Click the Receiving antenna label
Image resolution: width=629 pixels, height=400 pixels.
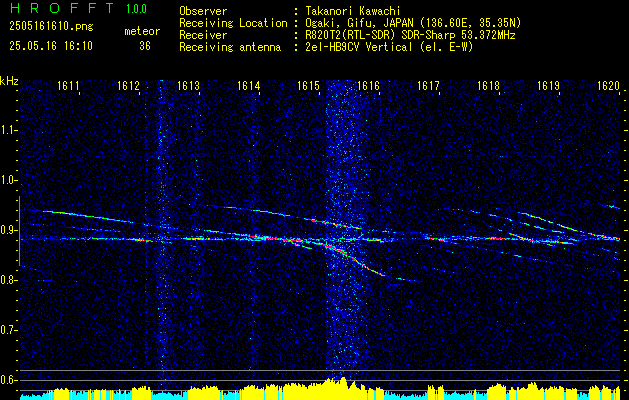click(230, 47)
